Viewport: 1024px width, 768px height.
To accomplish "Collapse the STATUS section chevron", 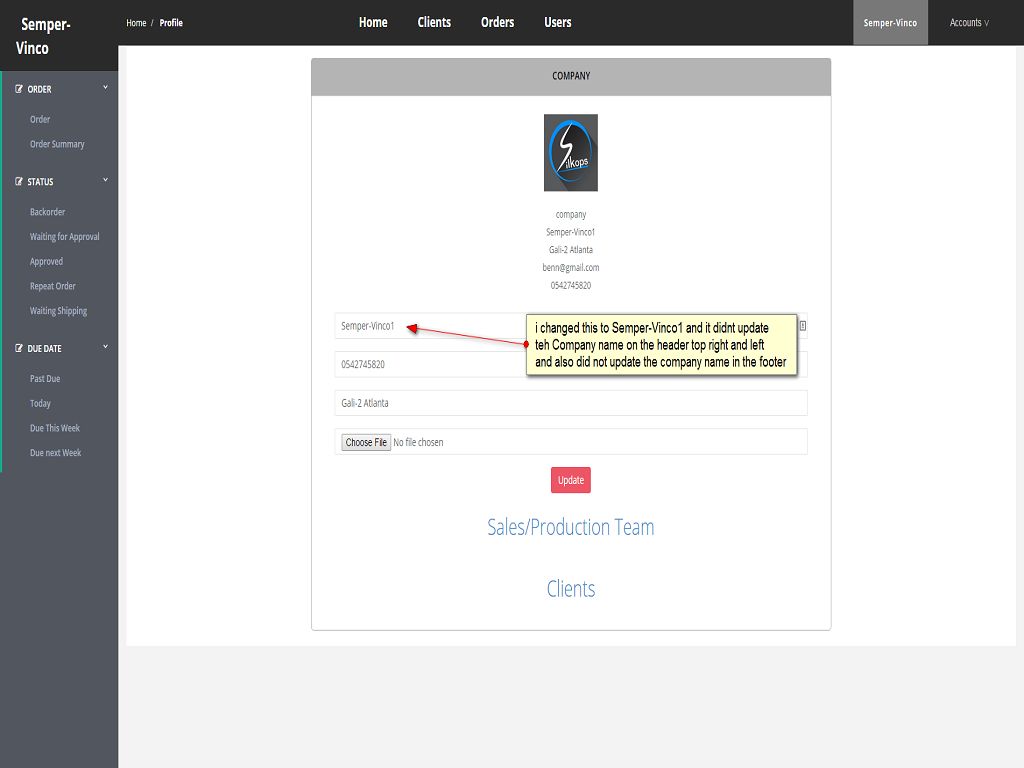I will [105, 180].
